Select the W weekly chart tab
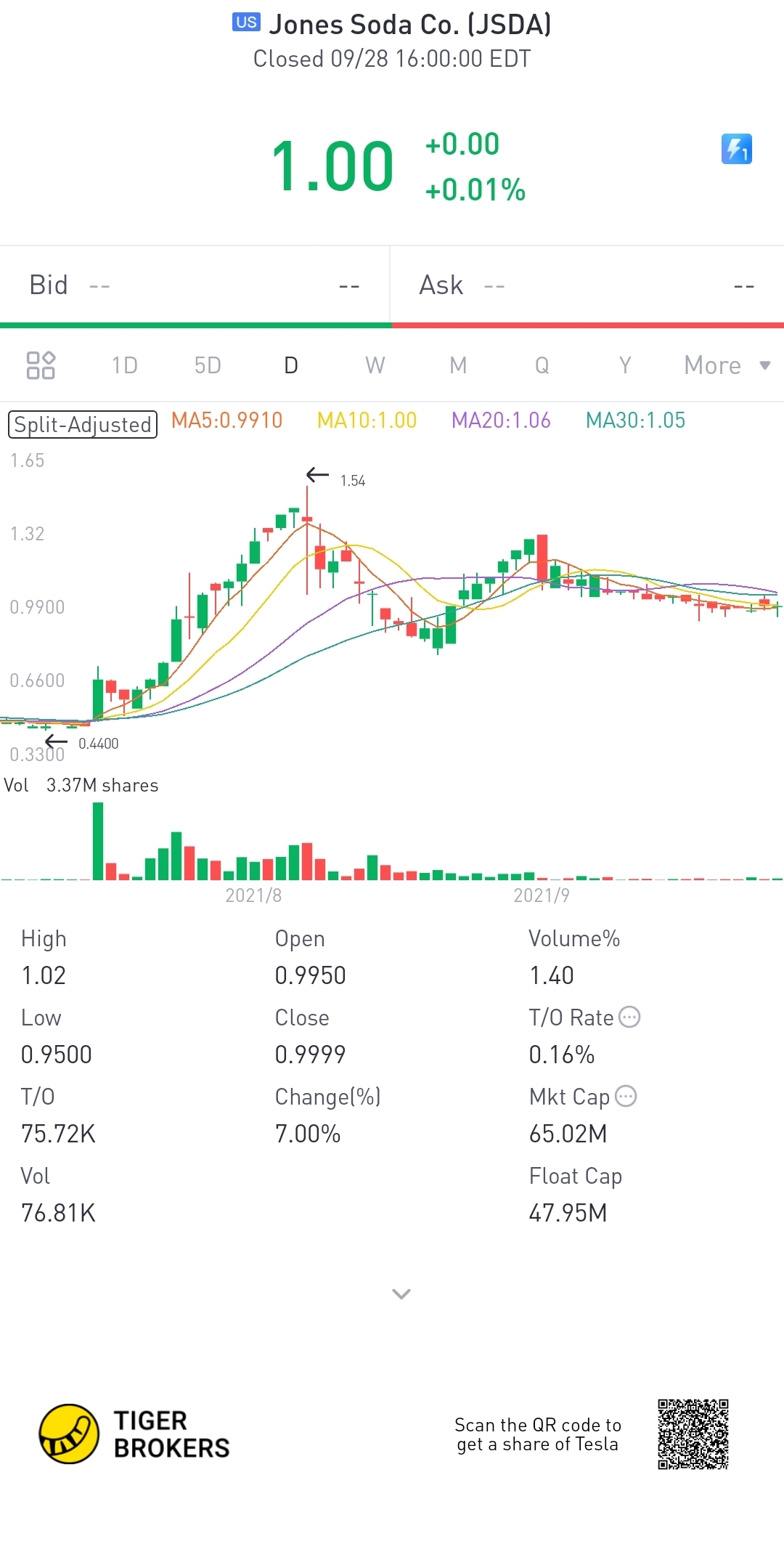The height and width of the screenshot is (1544, 784). (x=375, y=365)
